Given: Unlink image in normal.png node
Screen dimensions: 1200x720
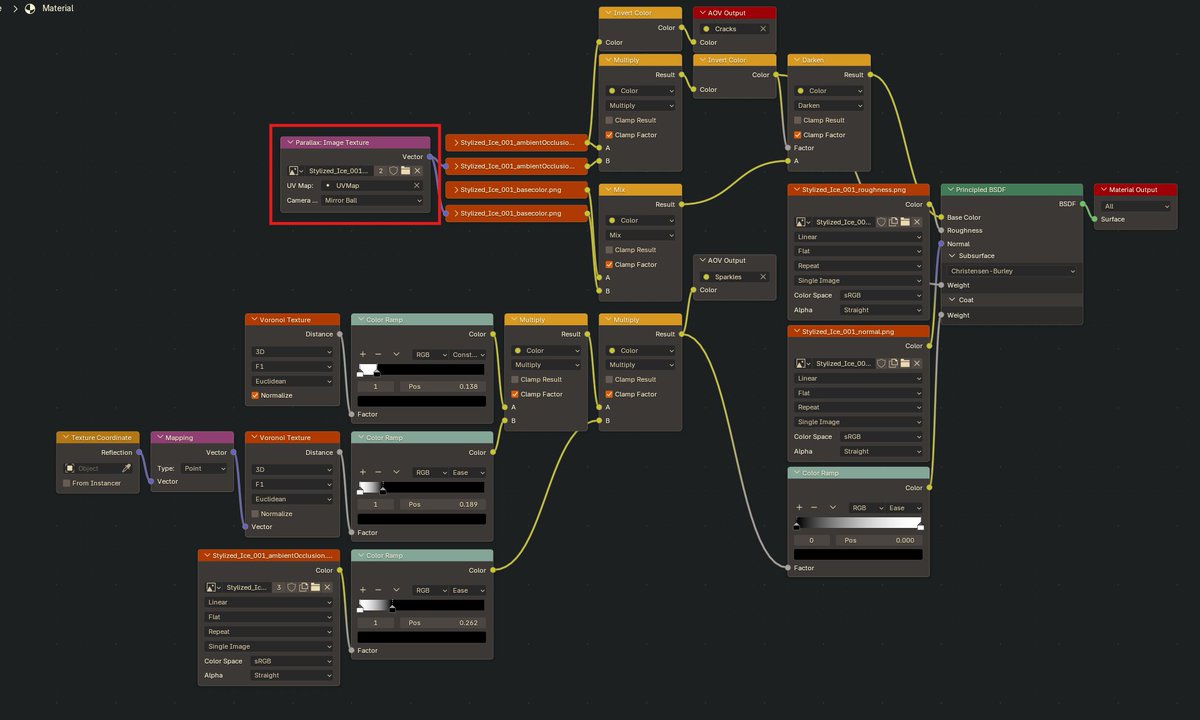Looking at the screenshot, I should tap(917, 364).
